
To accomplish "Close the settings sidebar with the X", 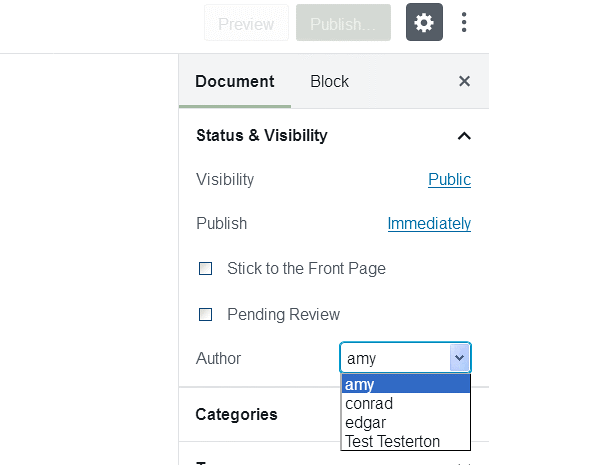I will 464,82.
